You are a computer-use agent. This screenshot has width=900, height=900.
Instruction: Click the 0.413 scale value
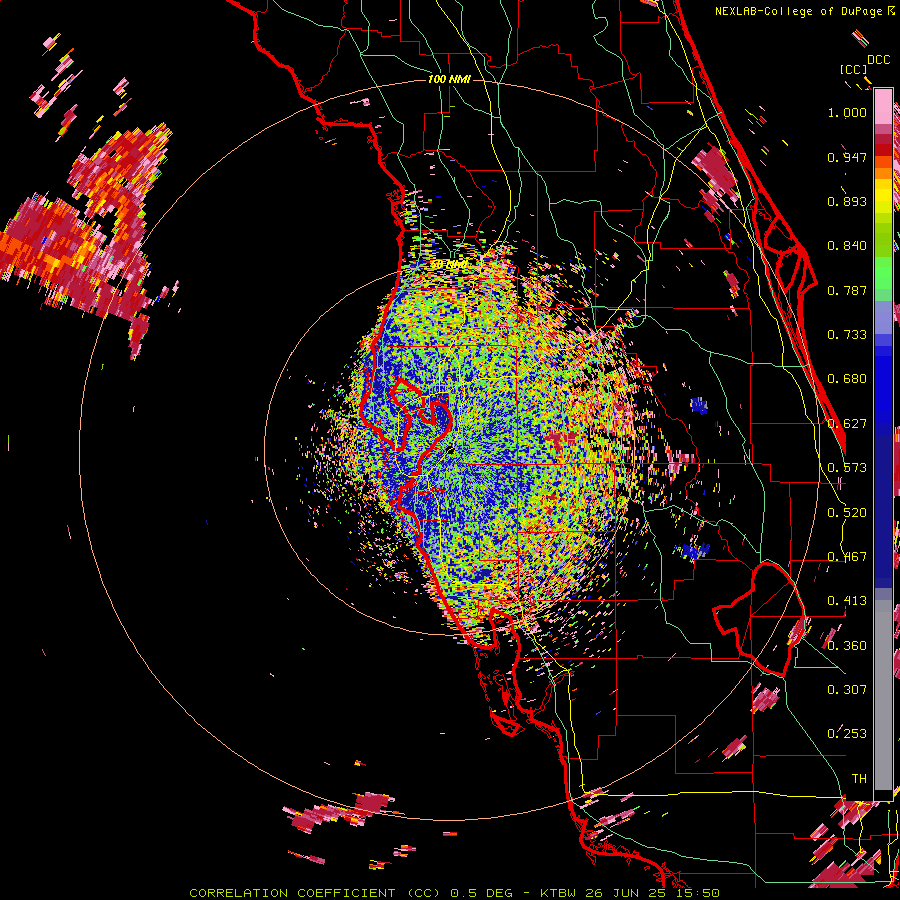847,601
